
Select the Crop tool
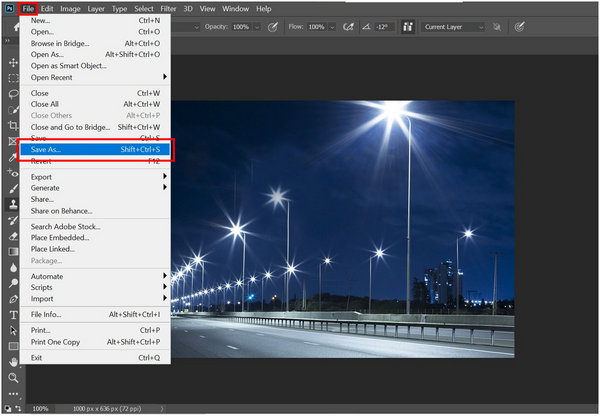13,126
